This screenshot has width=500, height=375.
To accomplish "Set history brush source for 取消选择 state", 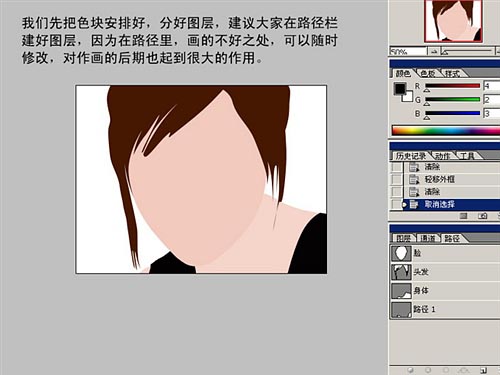I will [396, 204].
